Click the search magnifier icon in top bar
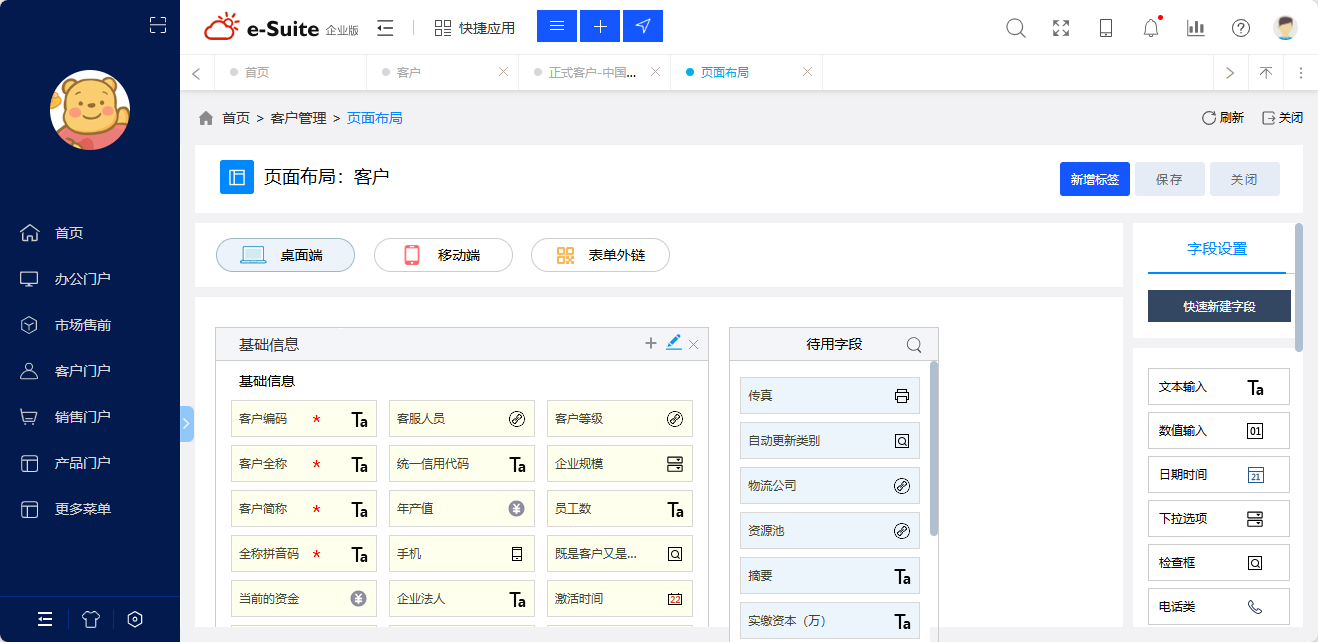This screenshot has height=642, width=1318. [x=1015, y=28]
